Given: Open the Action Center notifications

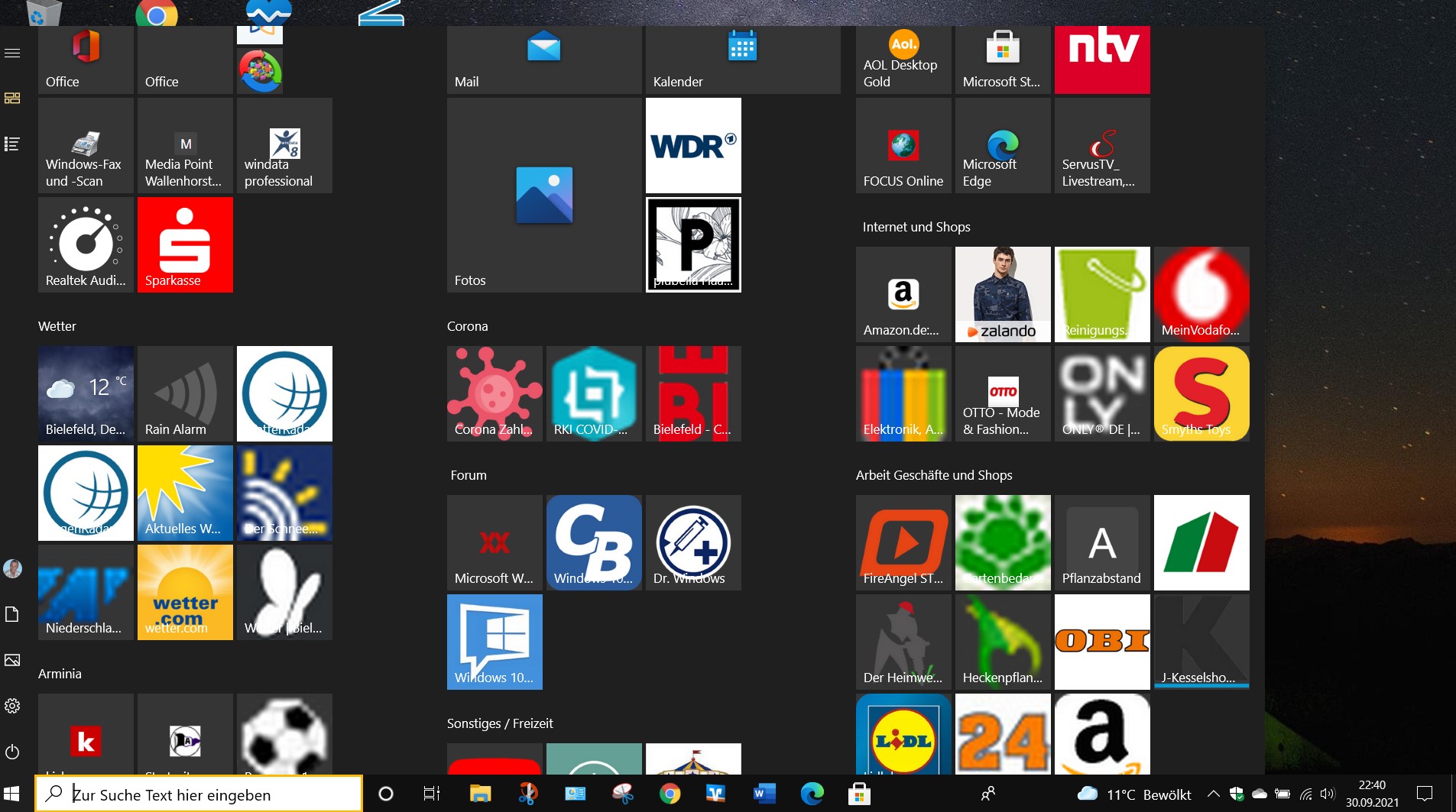Looking at the screenshot, I should pyautogui.click(x=1425, y=794).
